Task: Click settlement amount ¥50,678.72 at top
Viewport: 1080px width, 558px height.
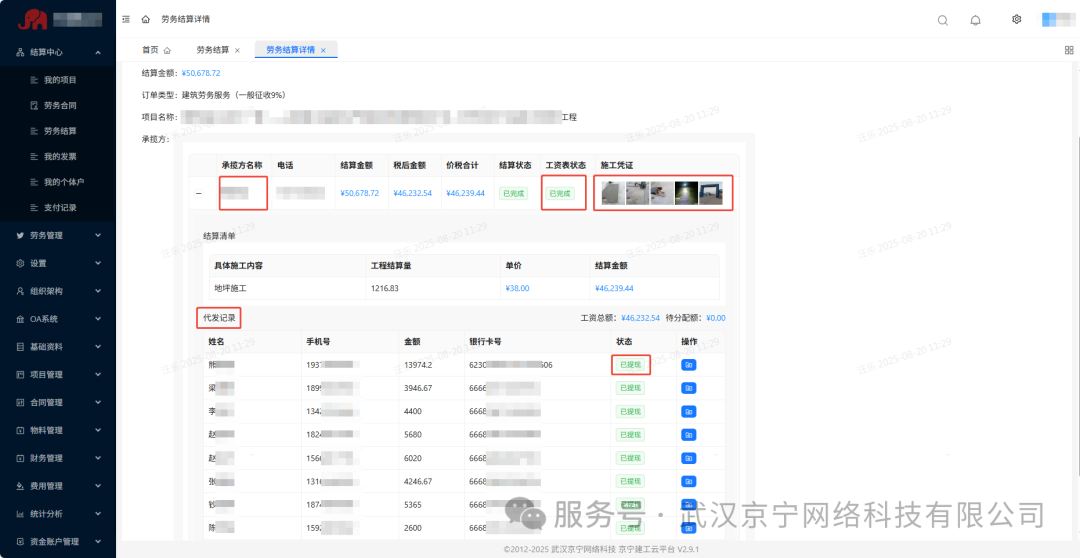Action: click(201, 72)
